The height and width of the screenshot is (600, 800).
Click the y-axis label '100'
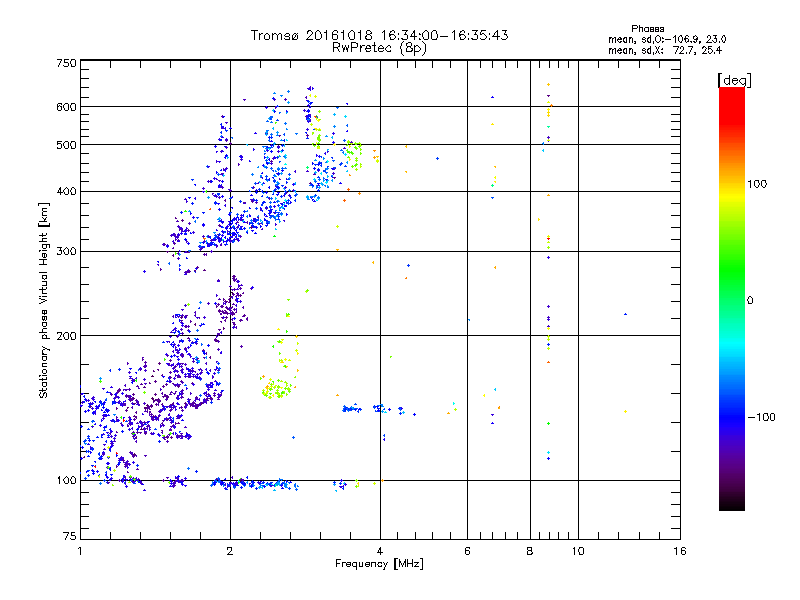67,480
